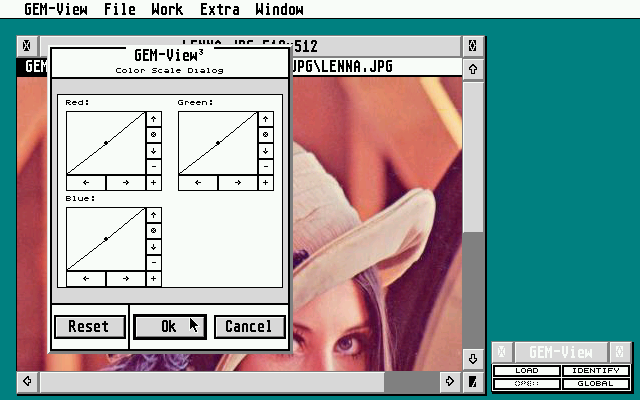This screenshot has height=400, width=640.
Task: Click the Green curve center reset icon
Action: pyautogui.click(x=266, y=135)
